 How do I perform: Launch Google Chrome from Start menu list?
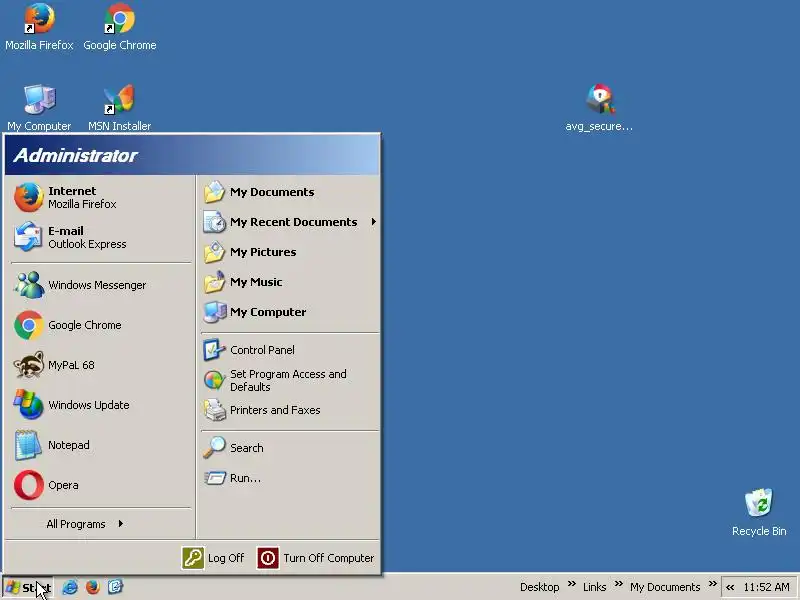point(100,325)
